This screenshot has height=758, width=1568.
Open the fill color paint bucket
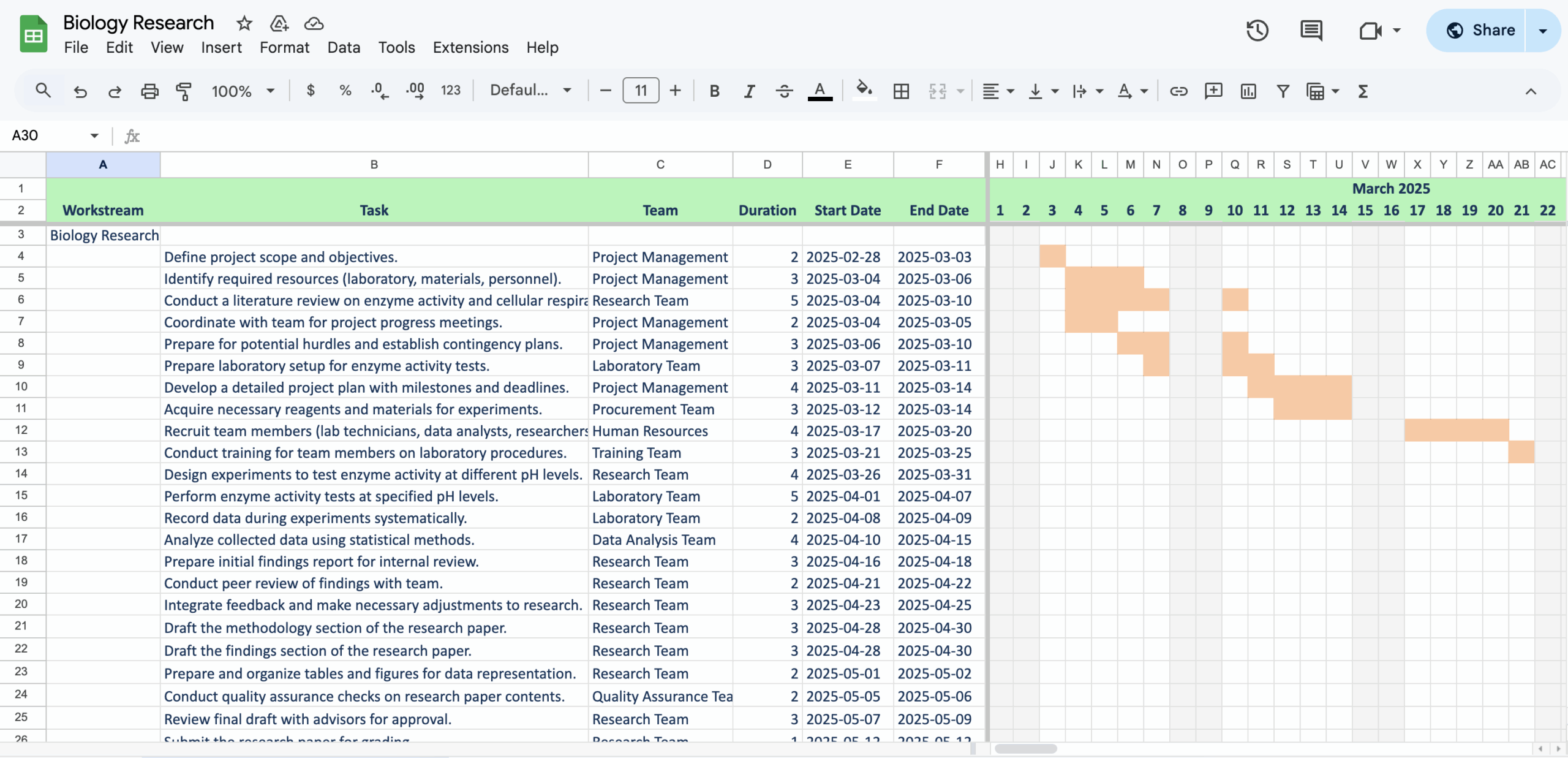tap(864, 90)
